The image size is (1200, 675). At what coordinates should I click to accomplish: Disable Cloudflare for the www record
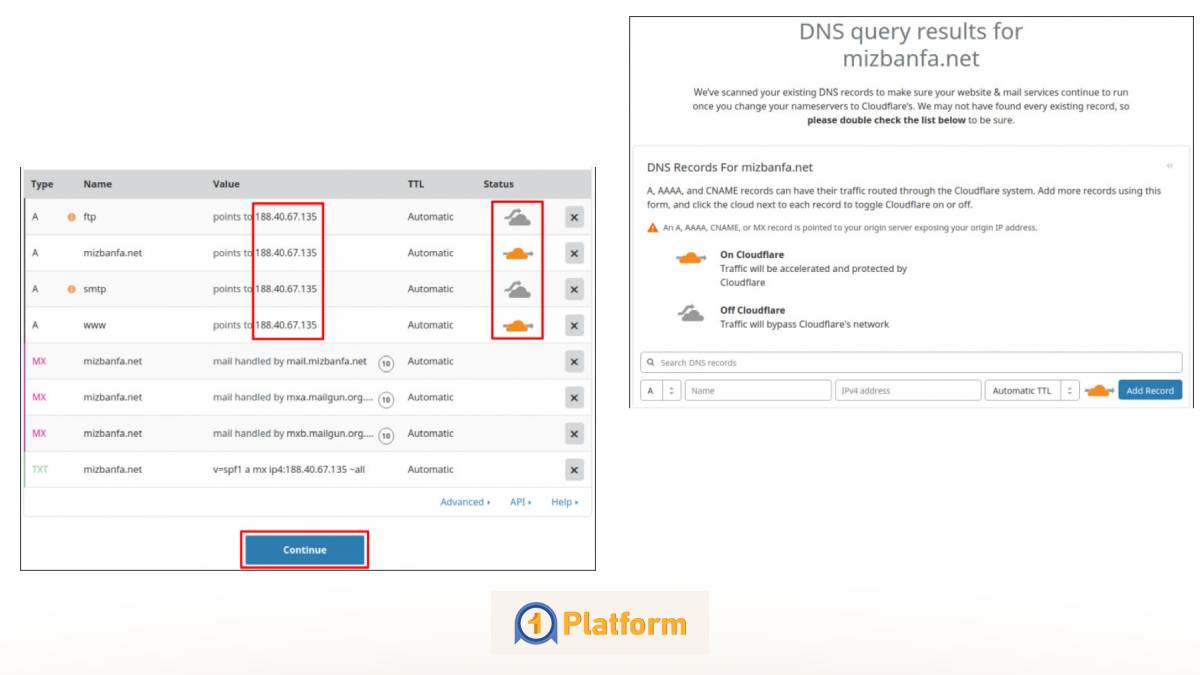click(517, 325)
